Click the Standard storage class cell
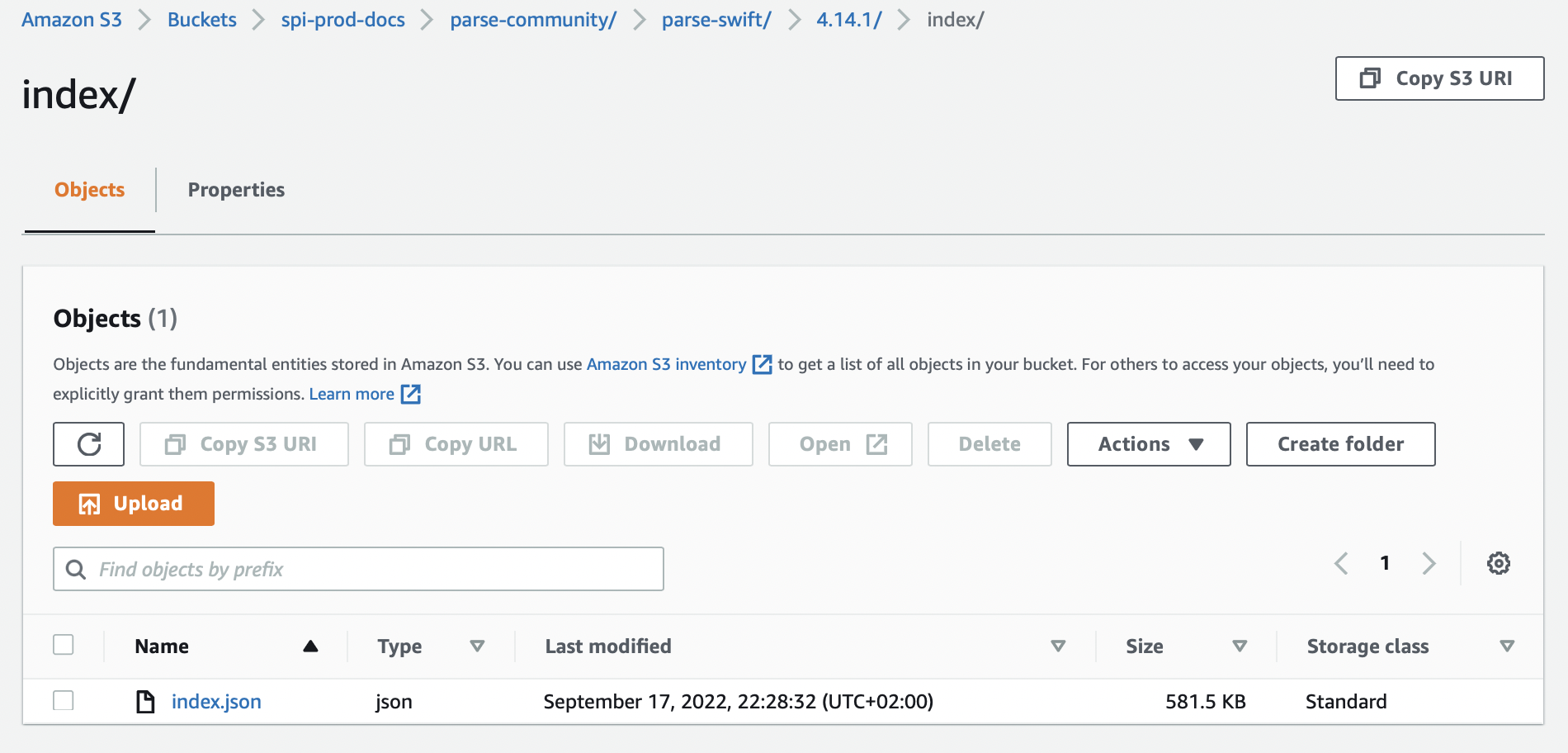This screenshot has width=1568, height=753. pos(1346,702)
